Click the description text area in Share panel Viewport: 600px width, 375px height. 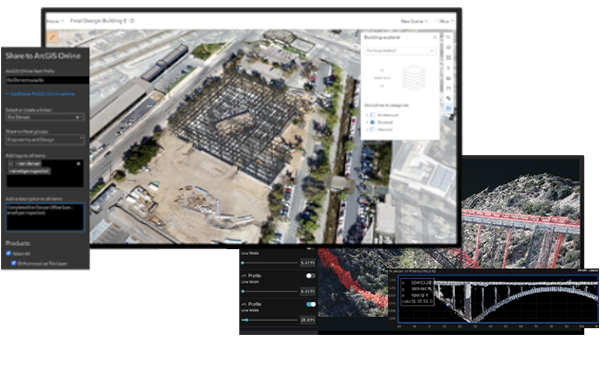45,217
